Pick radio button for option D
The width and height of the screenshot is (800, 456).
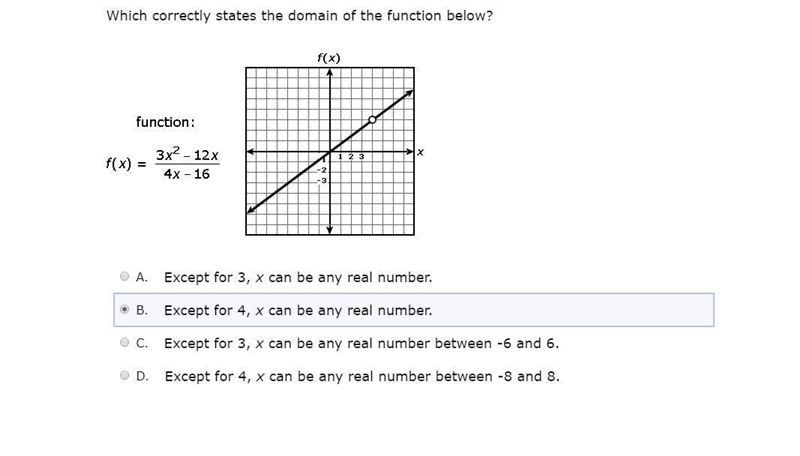tap(124, 375)
